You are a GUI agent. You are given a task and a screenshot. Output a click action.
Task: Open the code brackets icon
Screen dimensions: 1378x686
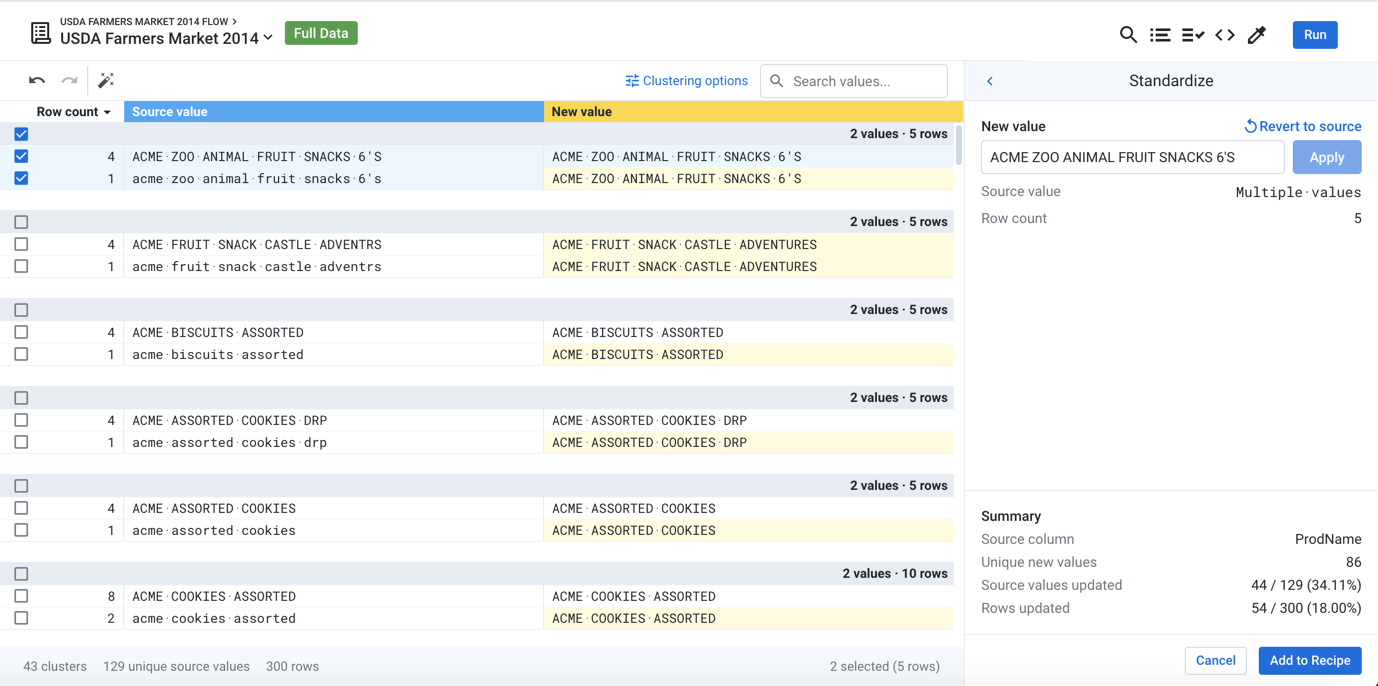pos(1225,35)
